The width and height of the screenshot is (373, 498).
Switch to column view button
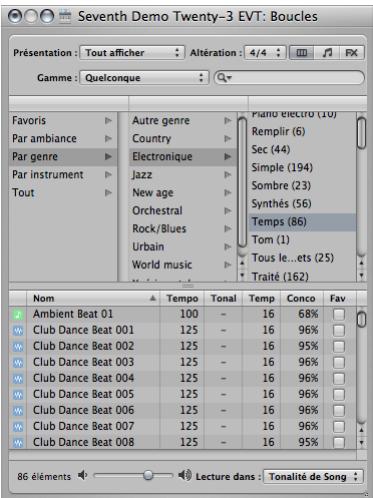(x=302, y=53)
